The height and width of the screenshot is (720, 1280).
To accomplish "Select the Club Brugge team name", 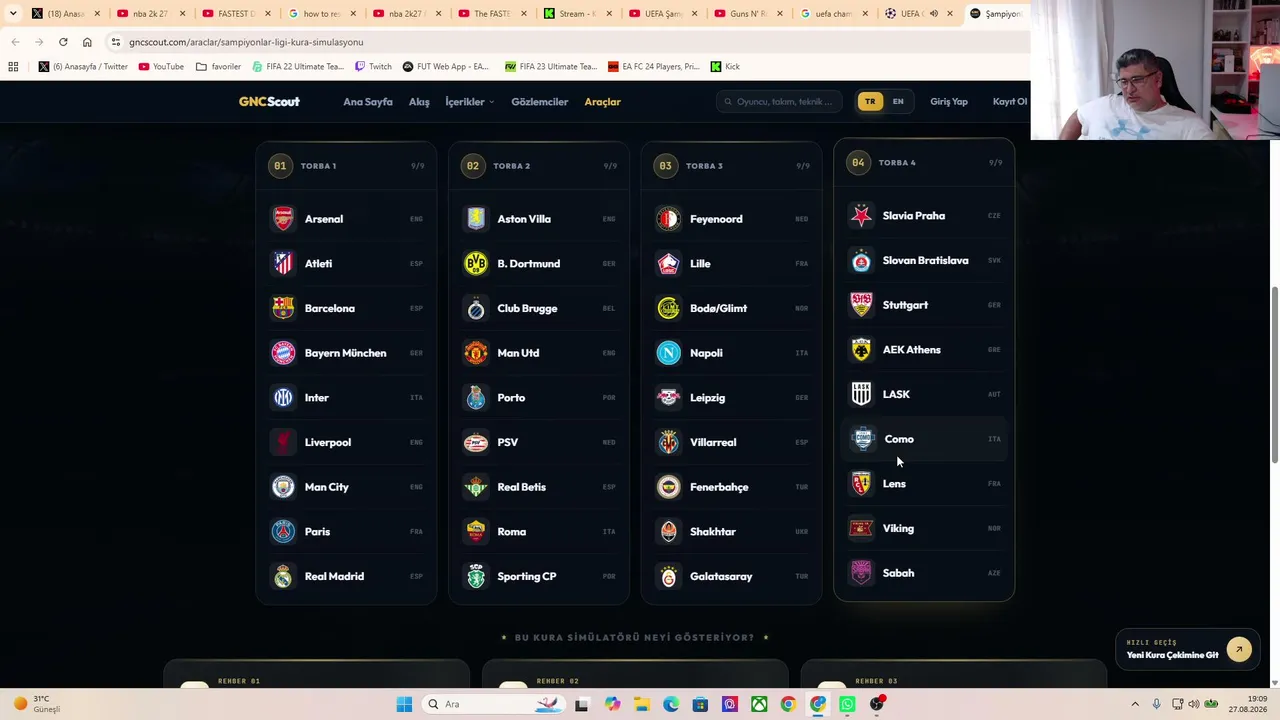I will (x=527, y=308).
